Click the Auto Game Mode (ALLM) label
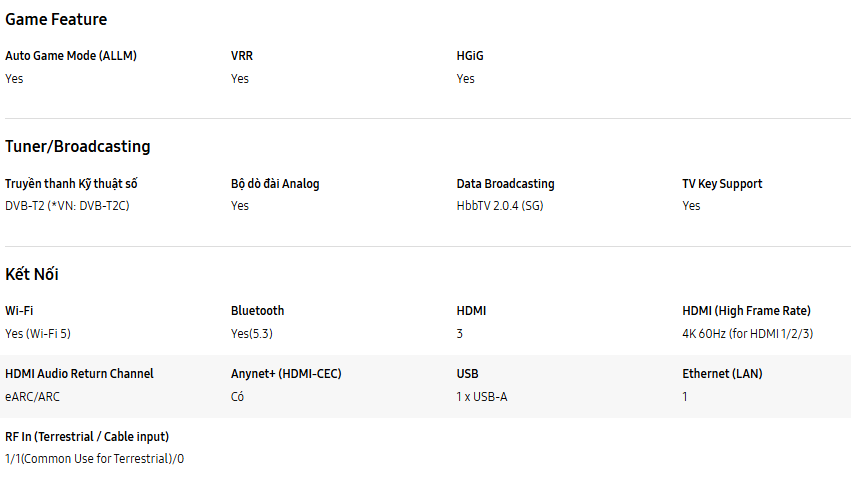The width and height of the screenshot is (851, 479). (71, 56)
